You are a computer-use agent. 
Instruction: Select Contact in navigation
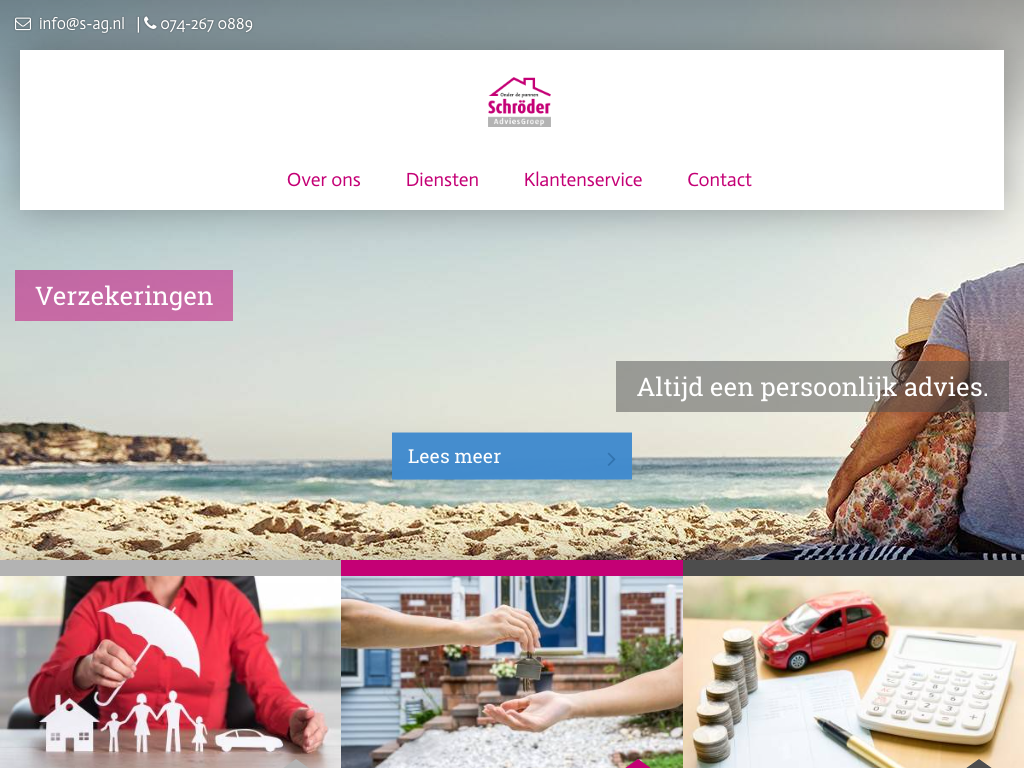pyautogui.click(x=719, y=180)
